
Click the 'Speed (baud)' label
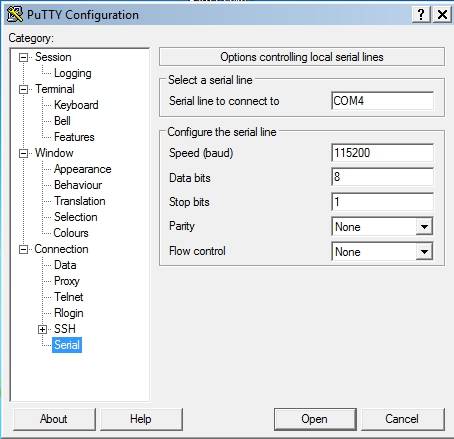tap(201, 153)
